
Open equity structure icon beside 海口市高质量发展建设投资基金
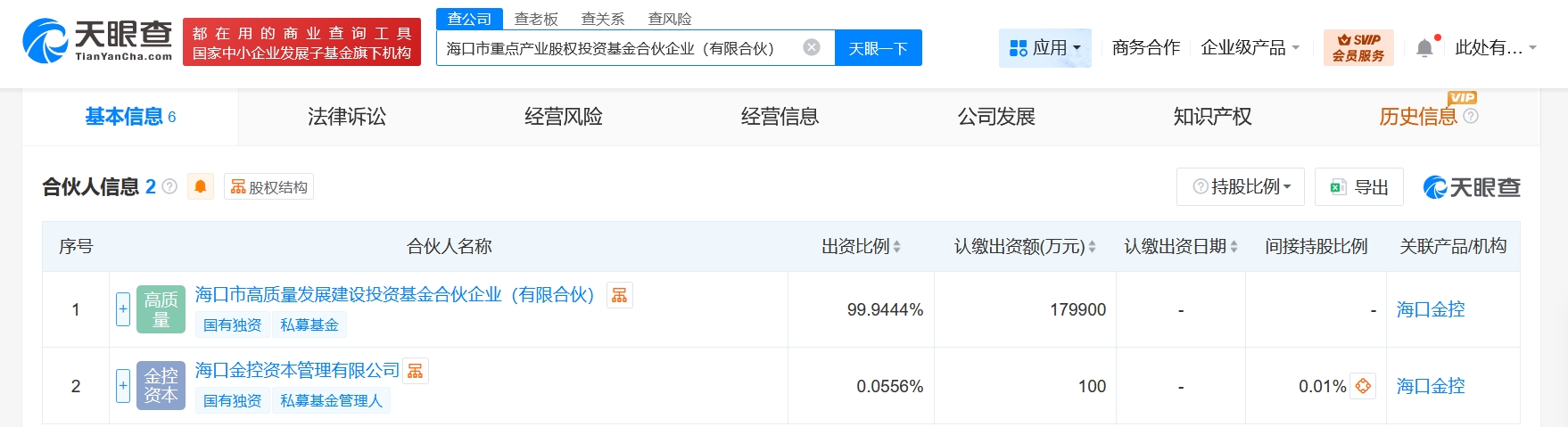(619, 295)
